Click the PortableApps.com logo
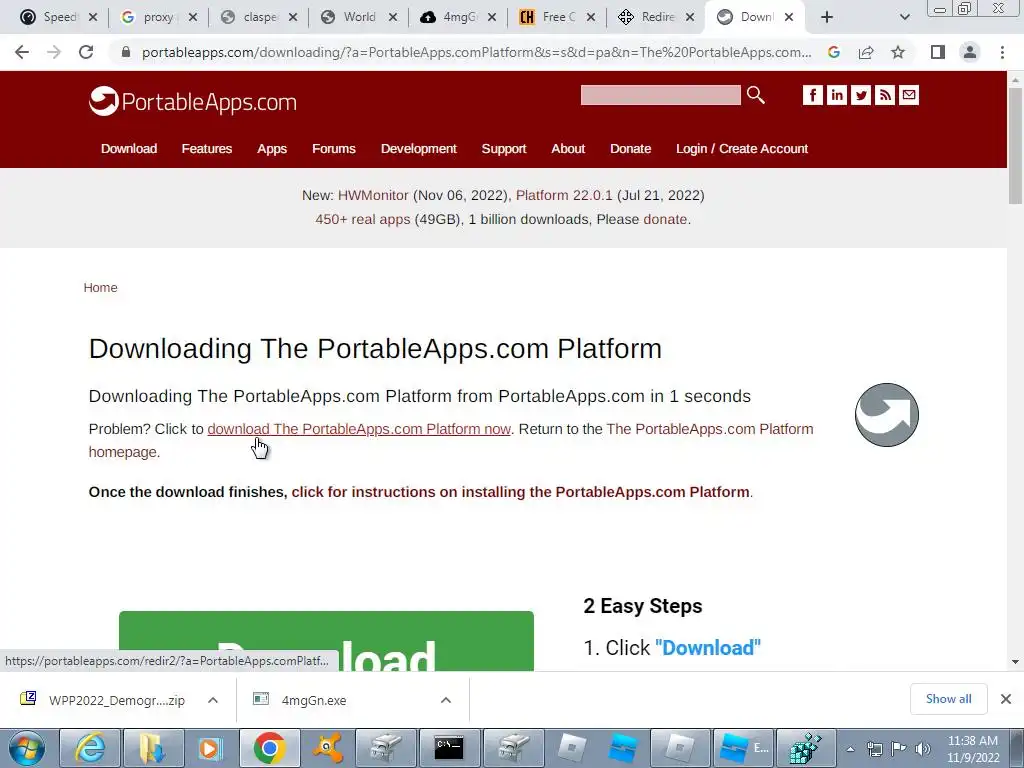1024x768 pixels. coord(193,101)
